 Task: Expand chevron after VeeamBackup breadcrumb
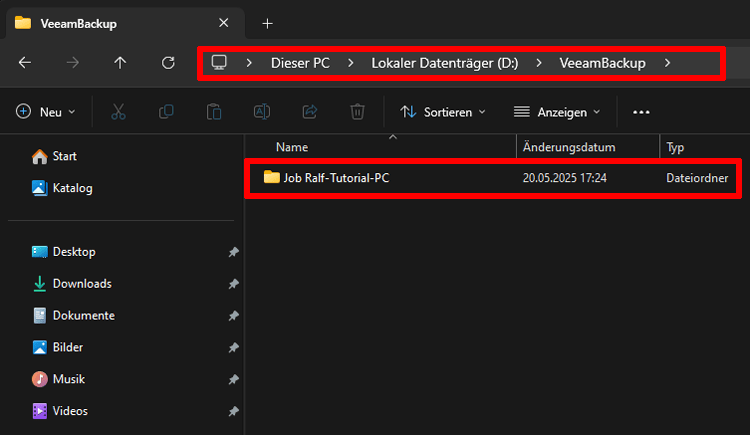click(667, 63)
